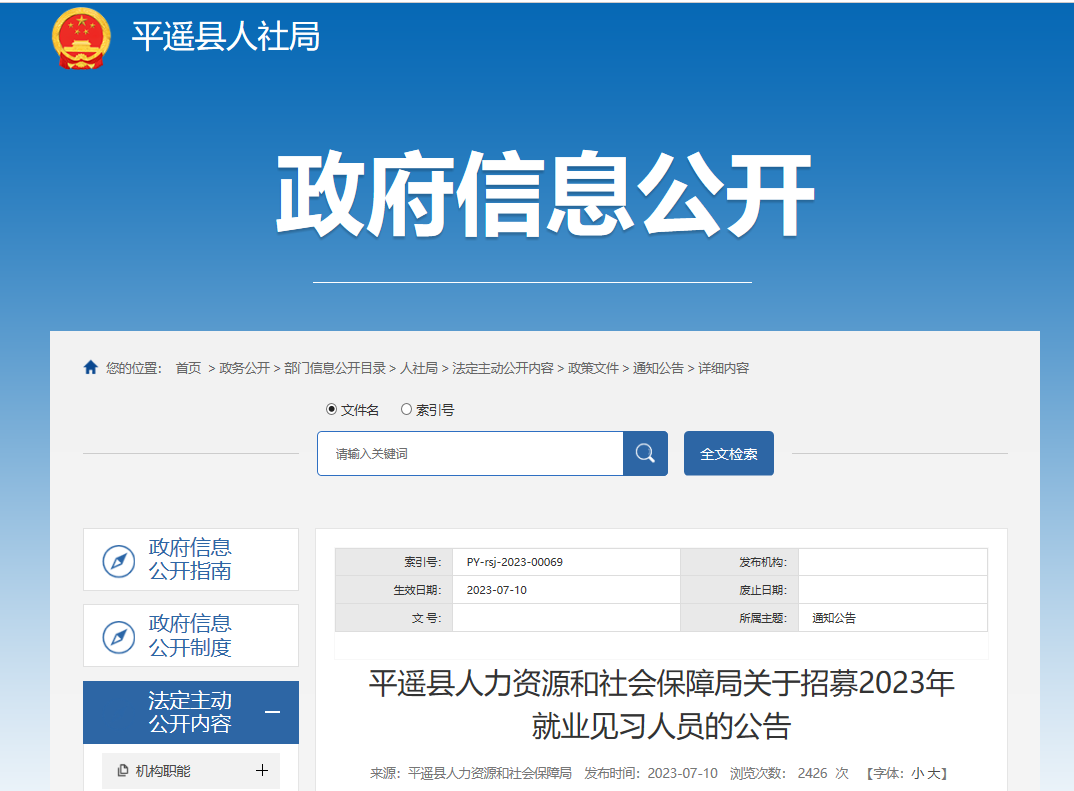This screenshot has width=1074, height=791.
Task: Navigate to 人社局 breadcrumb link
Action: coord(419,368)
